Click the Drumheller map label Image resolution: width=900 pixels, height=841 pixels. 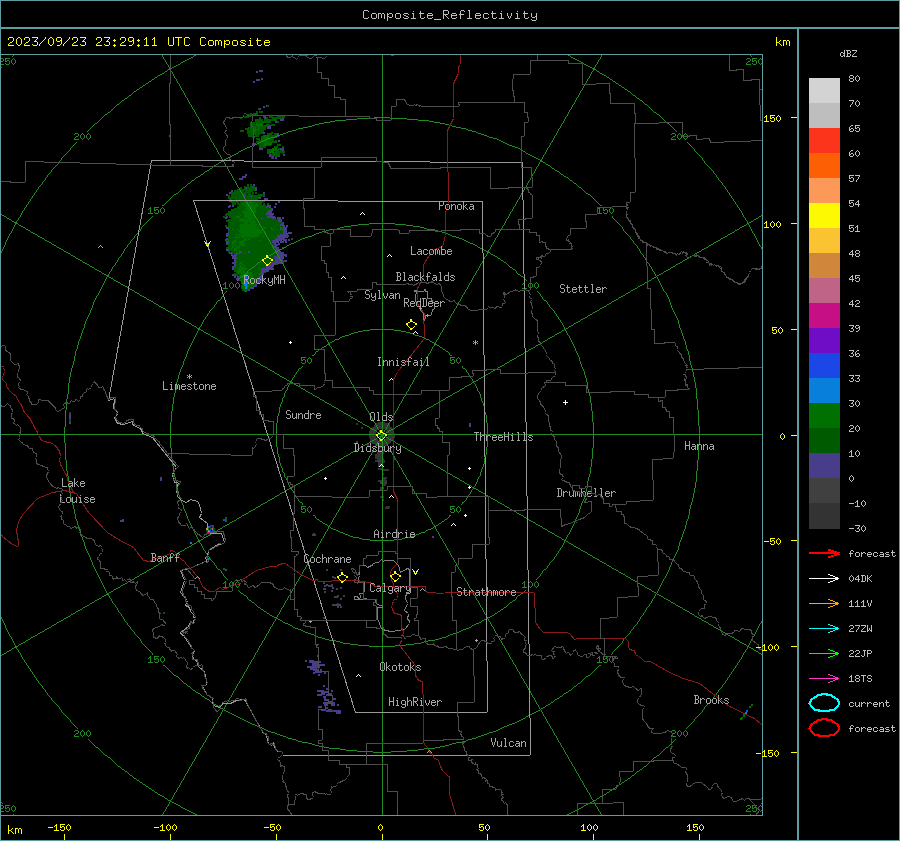(x=586, y=493)
